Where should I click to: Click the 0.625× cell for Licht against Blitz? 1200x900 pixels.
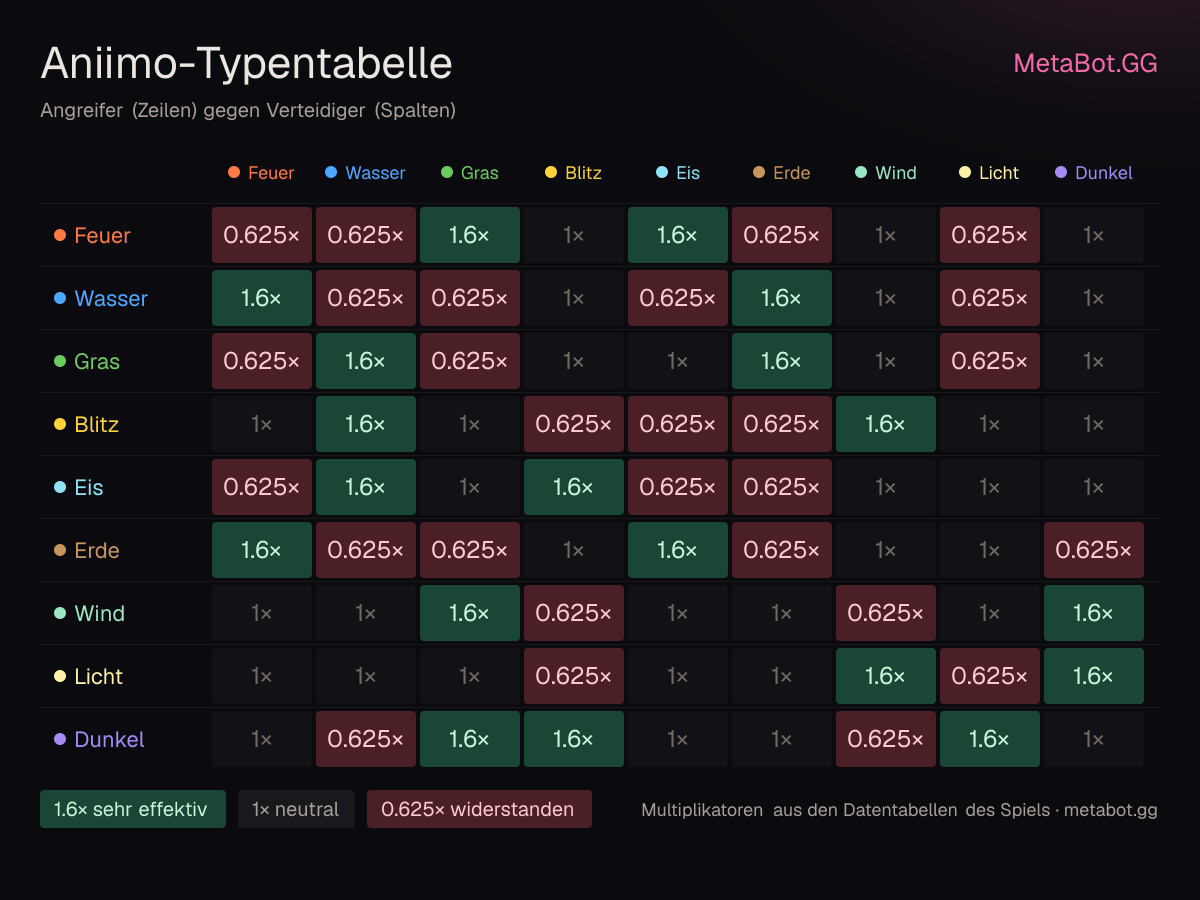point(574,676)
